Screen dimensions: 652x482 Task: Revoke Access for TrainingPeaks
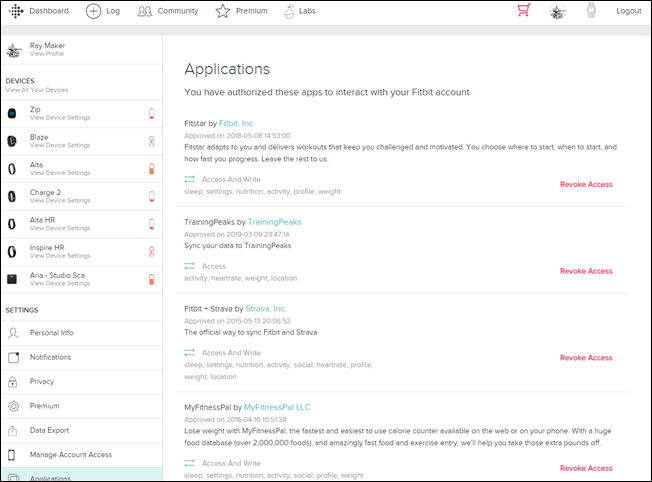586,271
